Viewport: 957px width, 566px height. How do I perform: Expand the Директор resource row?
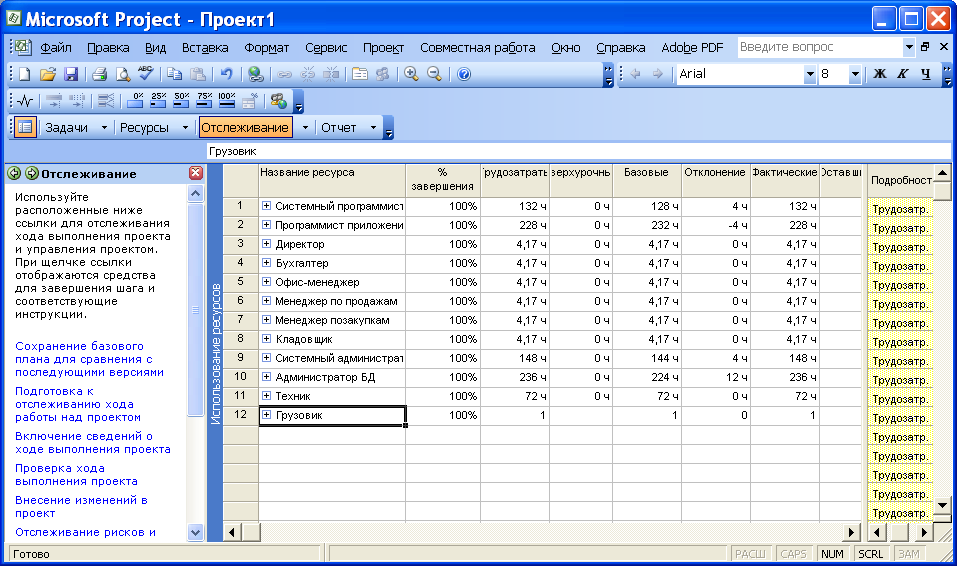(x=266, y=244)
